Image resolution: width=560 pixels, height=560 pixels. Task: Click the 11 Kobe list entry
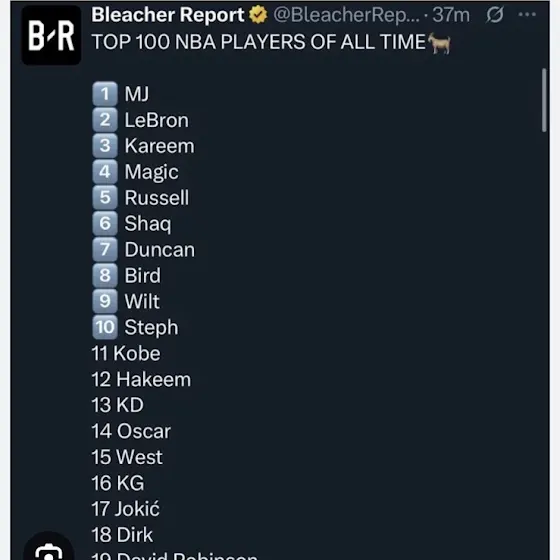click(126, 353)
